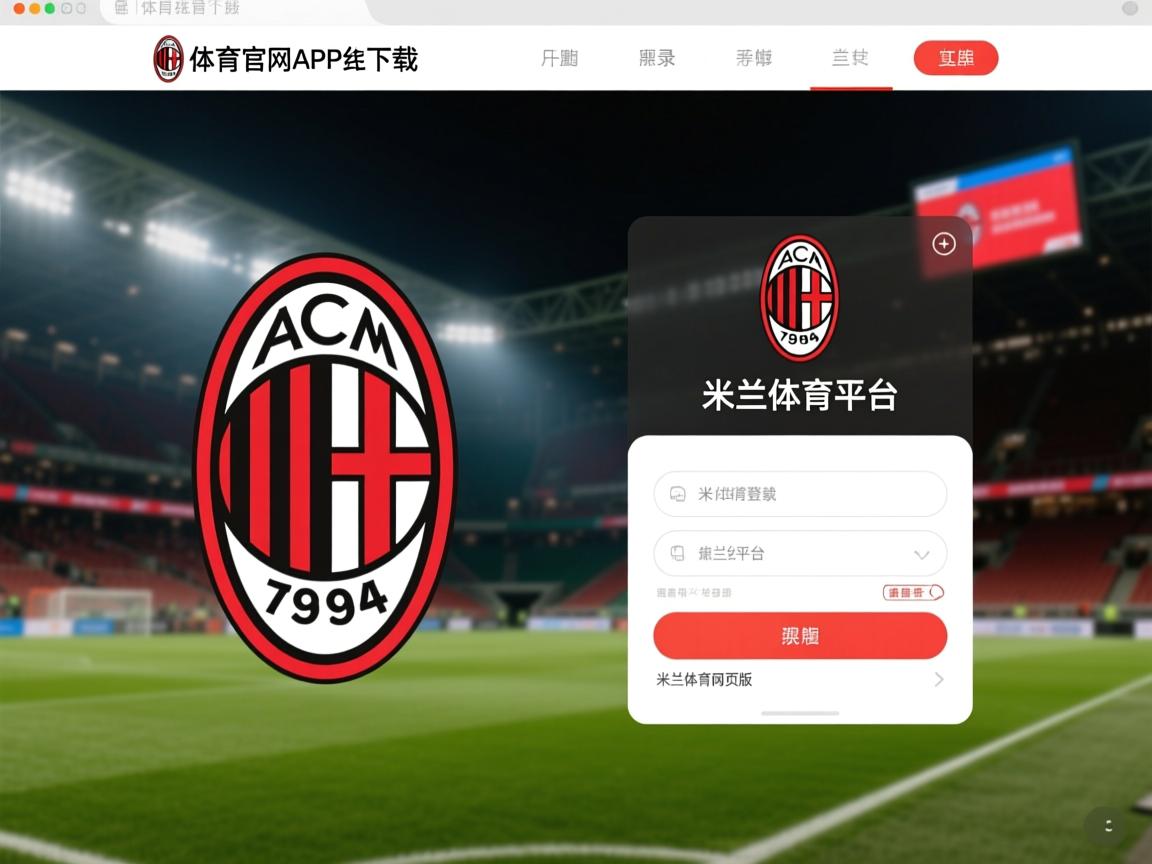Toggle the small red switch above login button
1152x864 pixels.
(x=913, y=592)
